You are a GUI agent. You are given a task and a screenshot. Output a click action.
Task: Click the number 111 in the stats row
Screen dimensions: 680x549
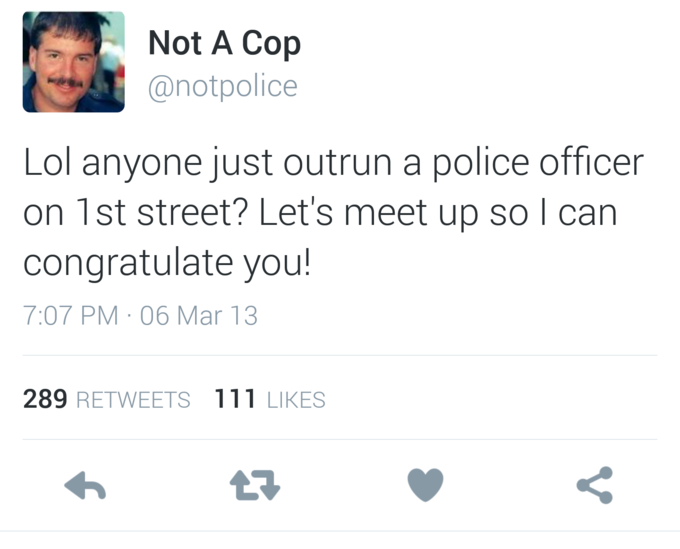(x=236, y=400)
